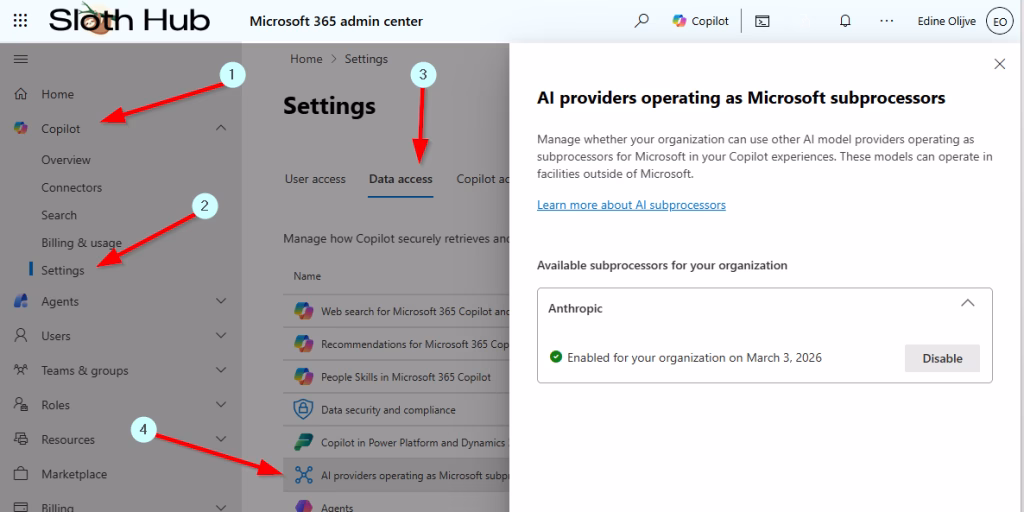The height and width of the screenshot is (512, 1024).
Task: Click the Home icon in sidebar
Action: pyautogui.click(x=21, y=94)
